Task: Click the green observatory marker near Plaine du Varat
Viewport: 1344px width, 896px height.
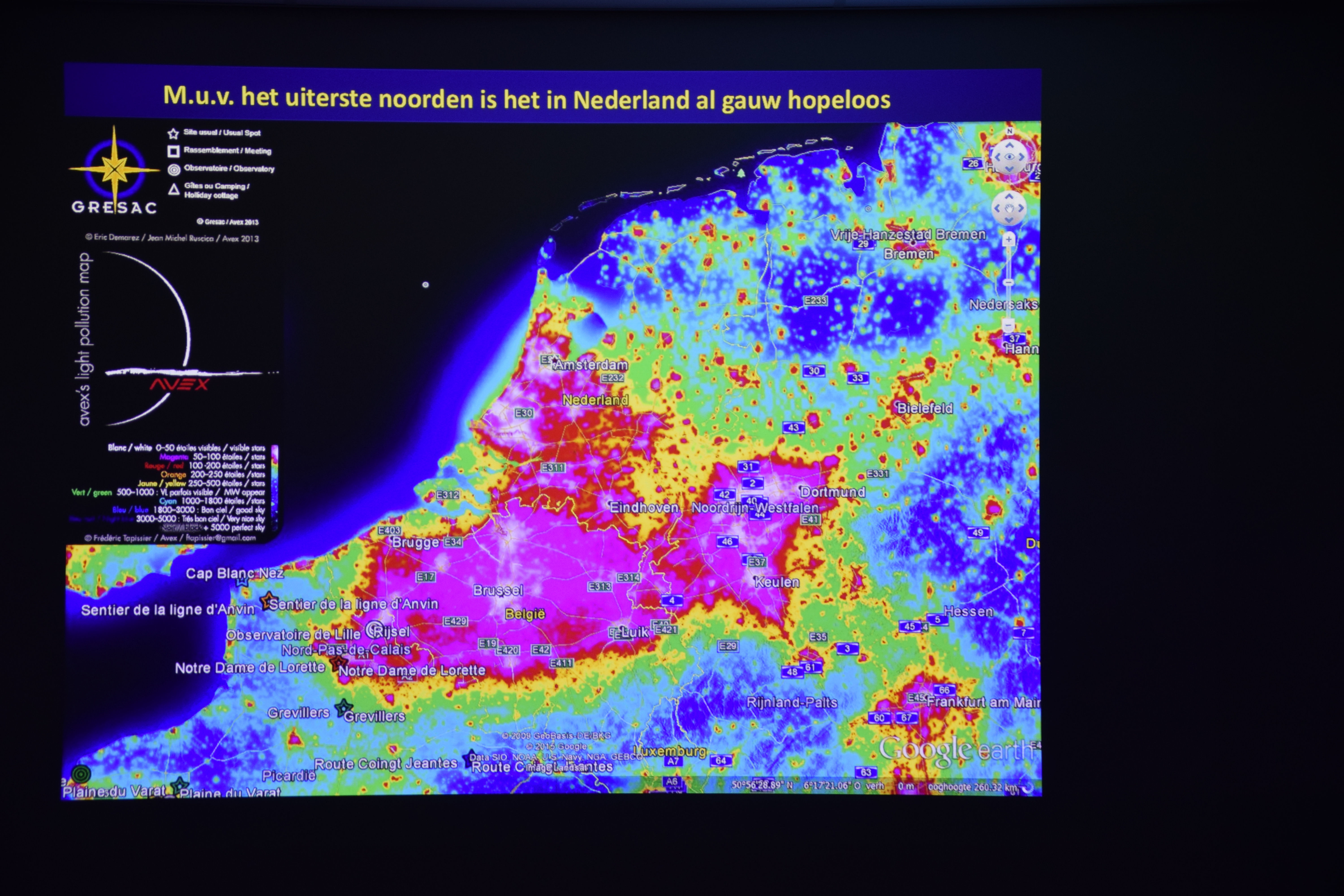Action: pyautogui.click(x=81, y=774)
